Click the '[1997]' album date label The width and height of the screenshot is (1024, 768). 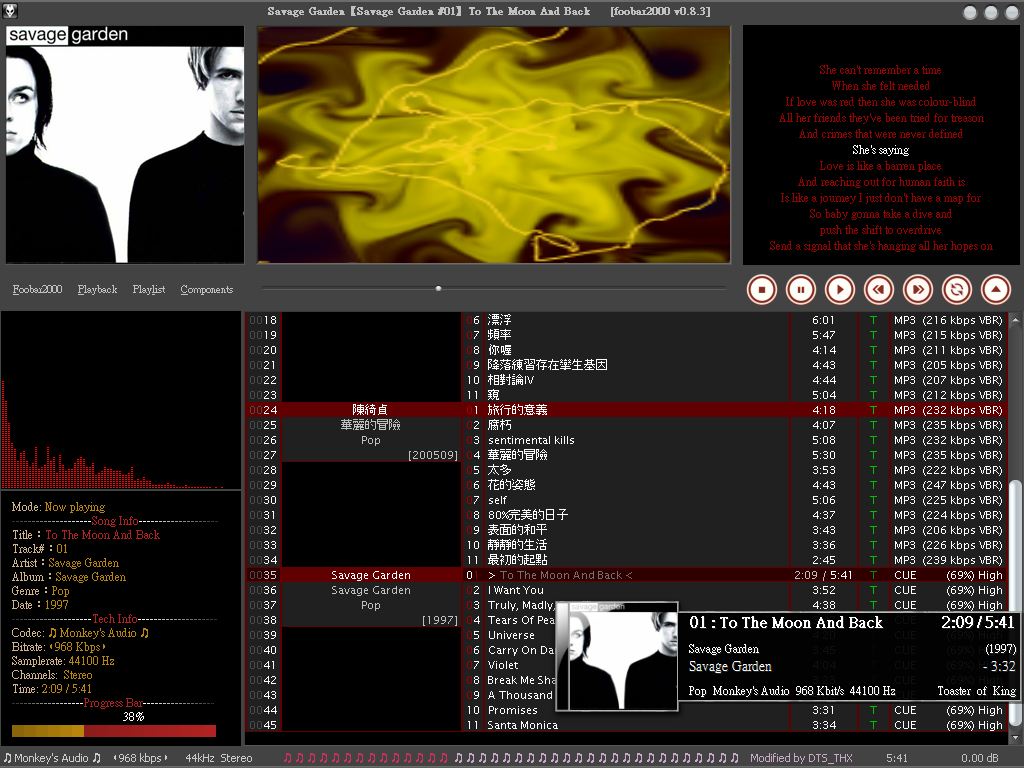(440, 620)
